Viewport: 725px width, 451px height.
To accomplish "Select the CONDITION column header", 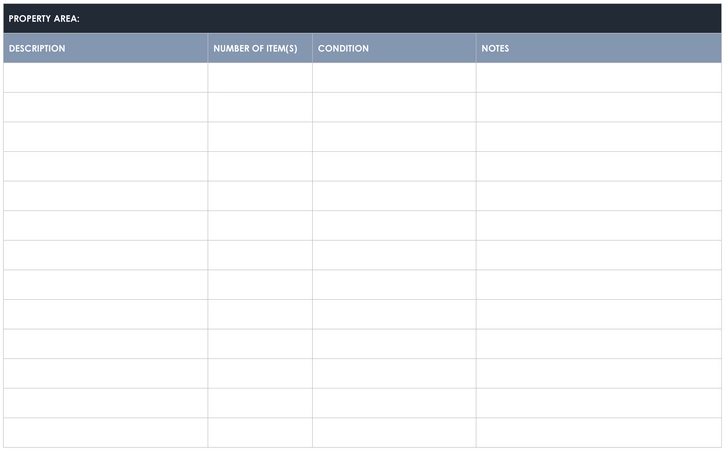I will [x=394, y=48].
